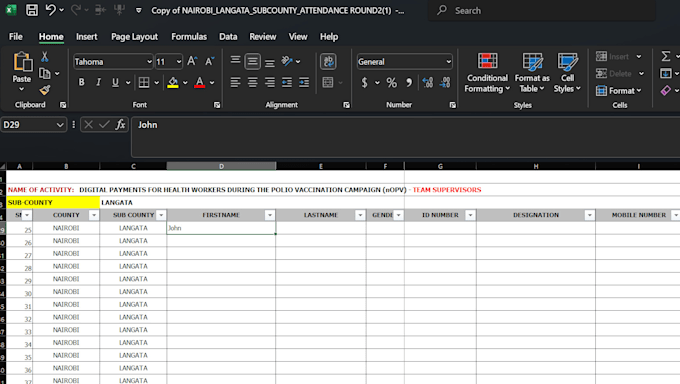Open Number format dialog launcher
The height and width of the screenshot is (384, 680).
[x=452, y=105]
